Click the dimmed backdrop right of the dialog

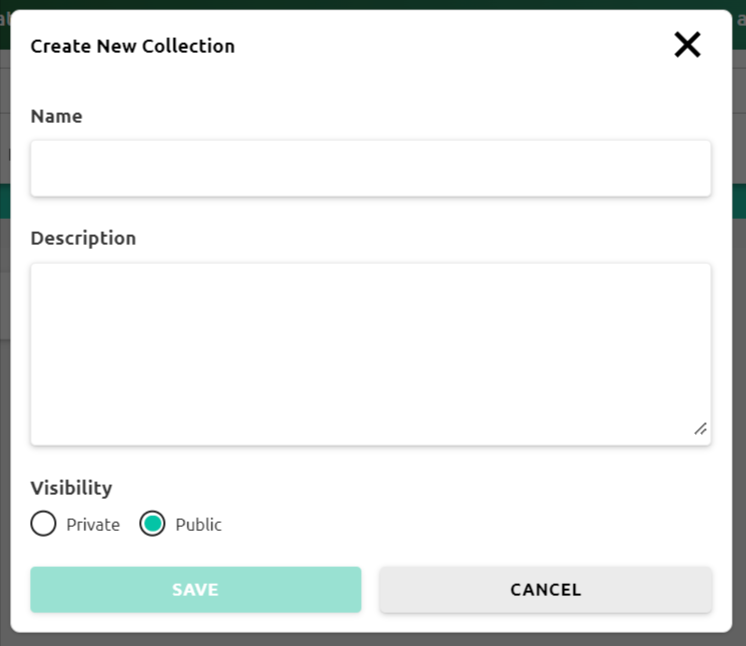pyautogui.click(x=739, y=320)
